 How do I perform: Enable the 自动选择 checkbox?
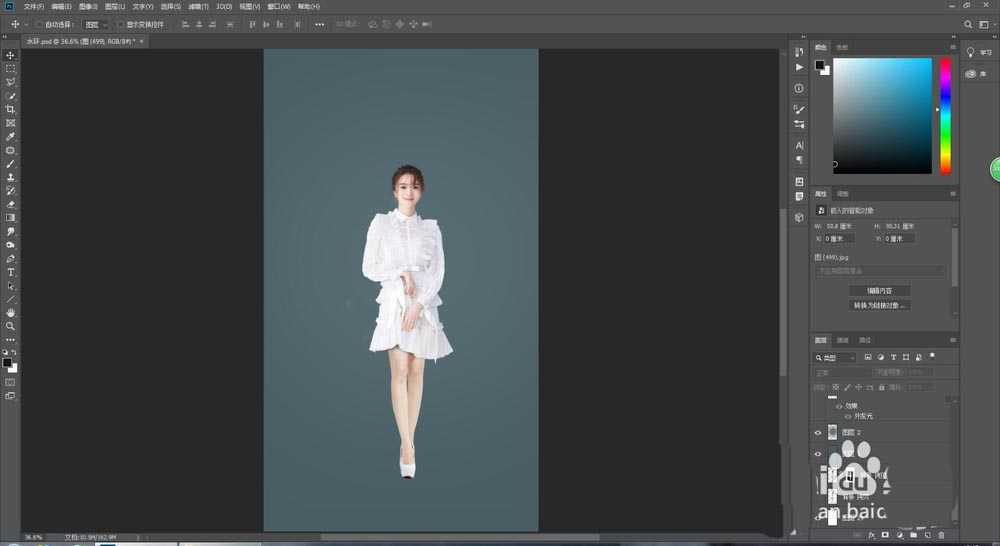[39, 23]
